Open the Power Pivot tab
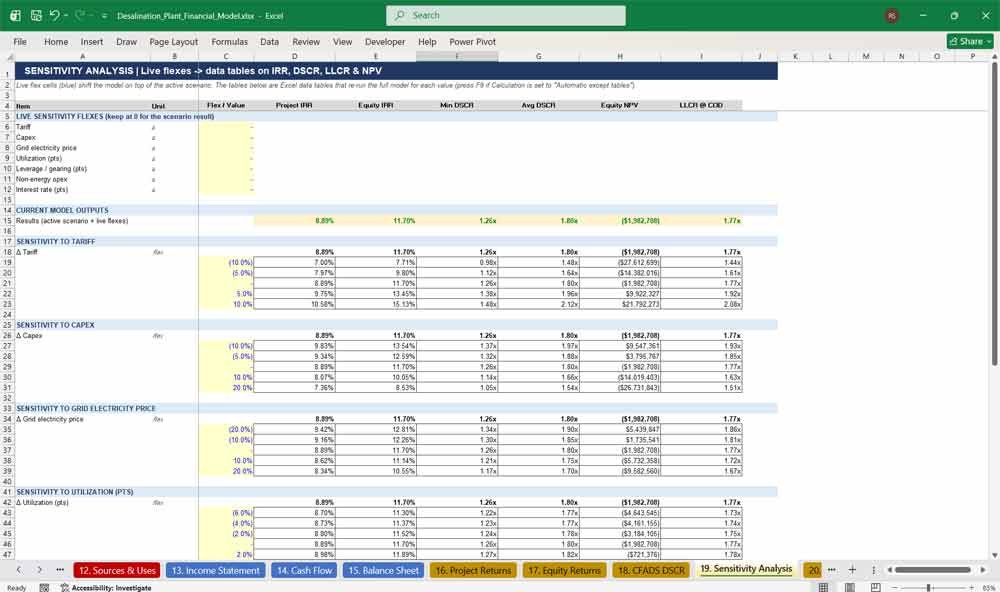 pos(473,41)
